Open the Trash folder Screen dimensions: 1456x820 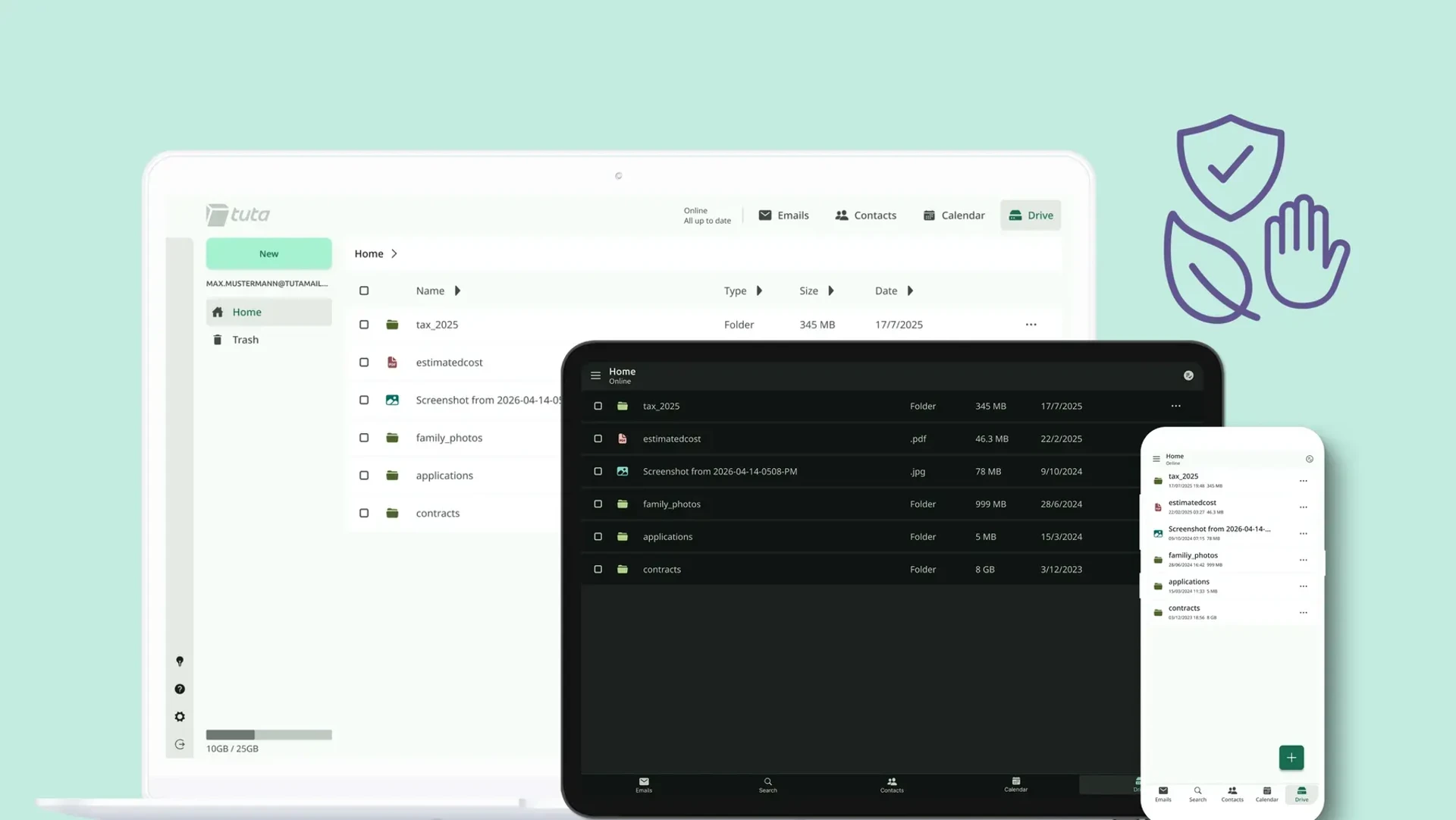pos(244,339)
